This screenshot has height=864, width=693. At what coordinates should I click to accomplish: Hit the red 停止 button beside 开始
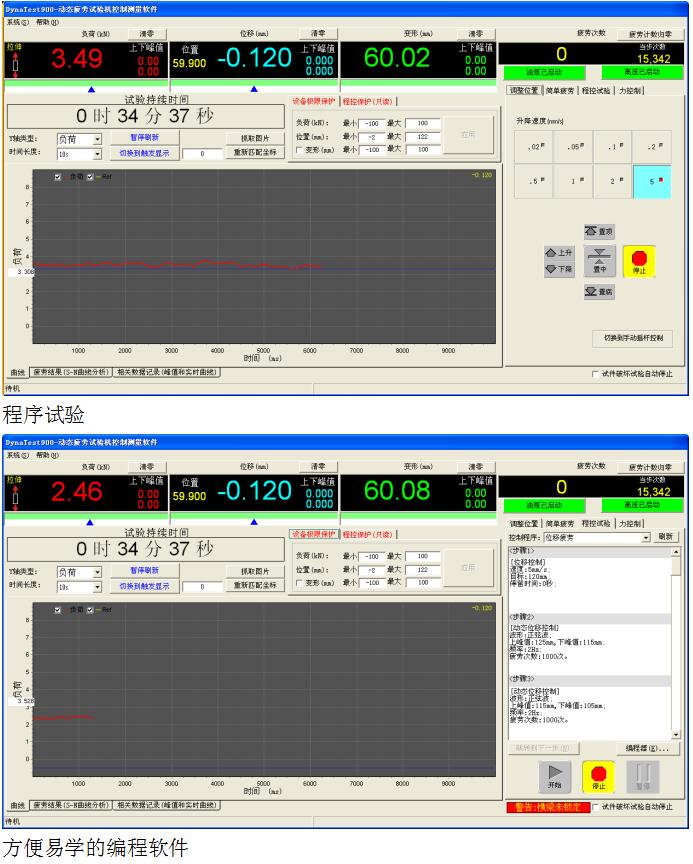coord(598,777)
